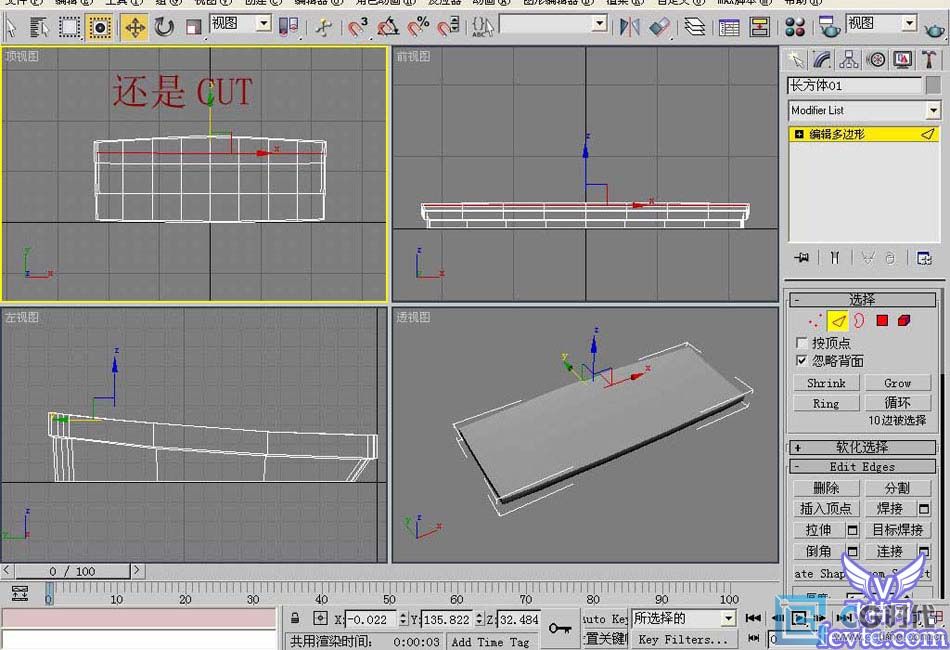Screen dimensions: 950x650
Task: Click the Align tool icon
Action: point(659,27)
